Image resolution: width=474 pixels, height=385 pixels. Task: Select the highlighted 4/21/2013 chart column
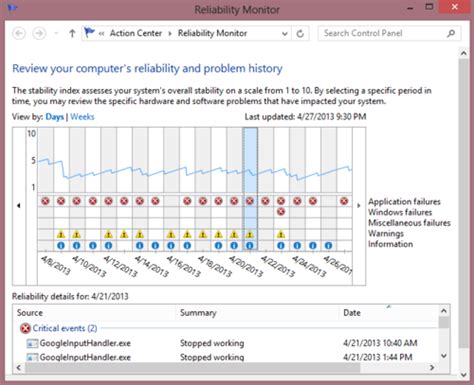tap(250, 189)
